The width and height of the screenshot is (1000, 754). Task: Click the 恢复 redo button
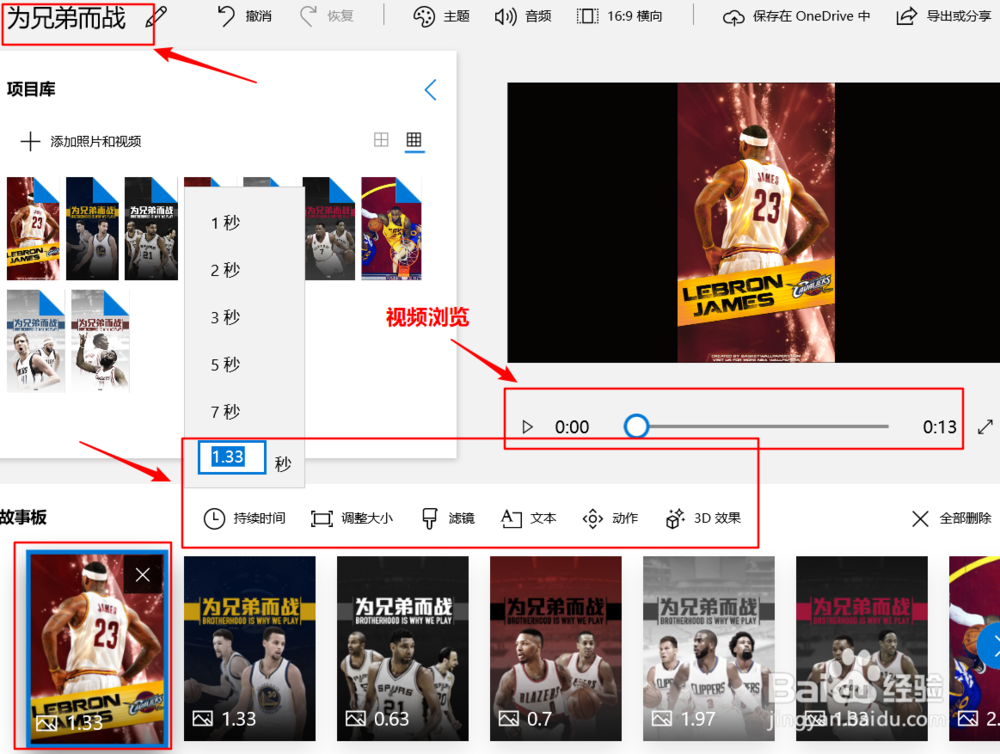click(x=327, y=16)
